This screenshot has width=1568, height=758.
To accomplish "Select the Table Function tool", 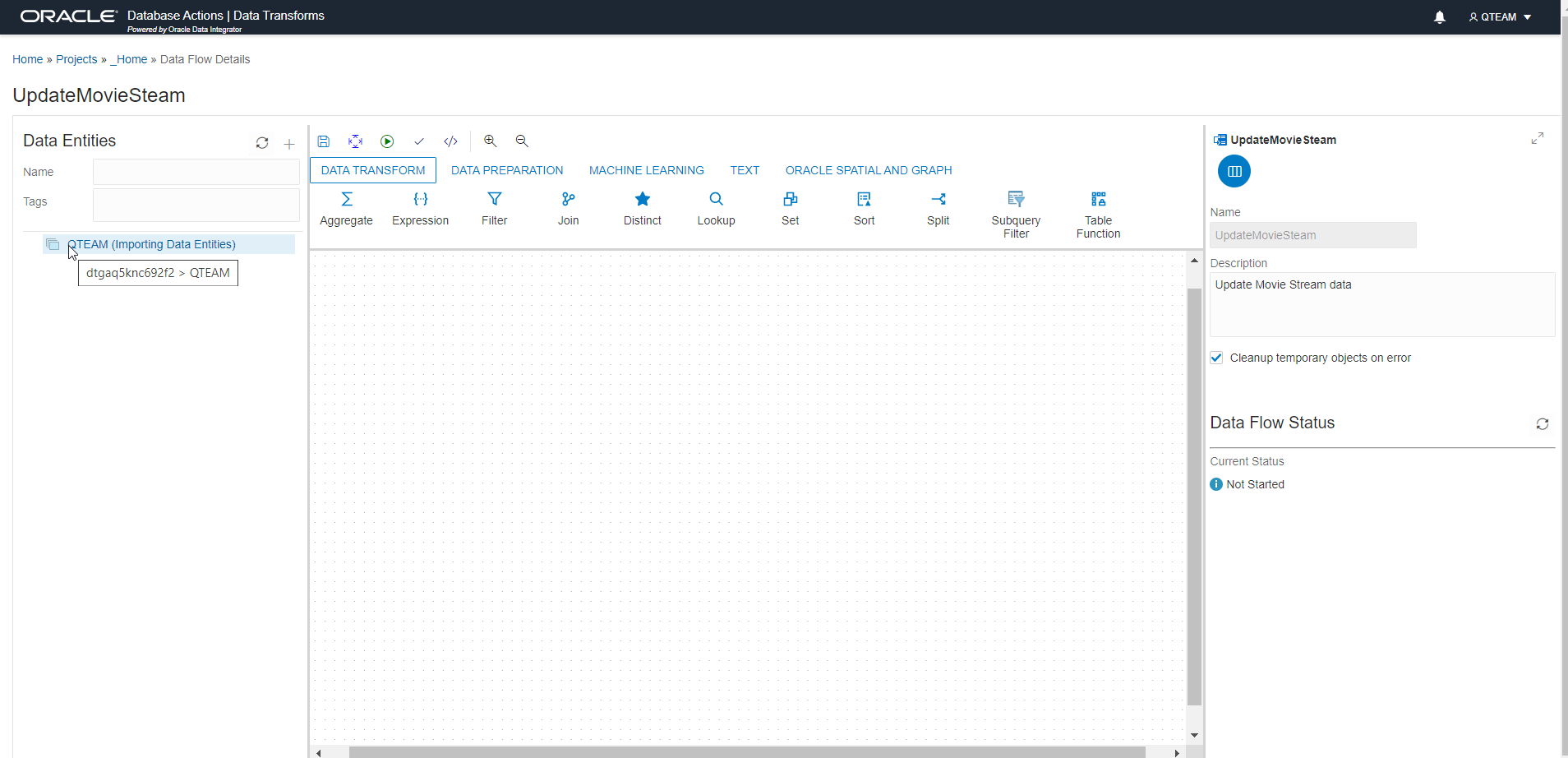I will click(1099, 215).
